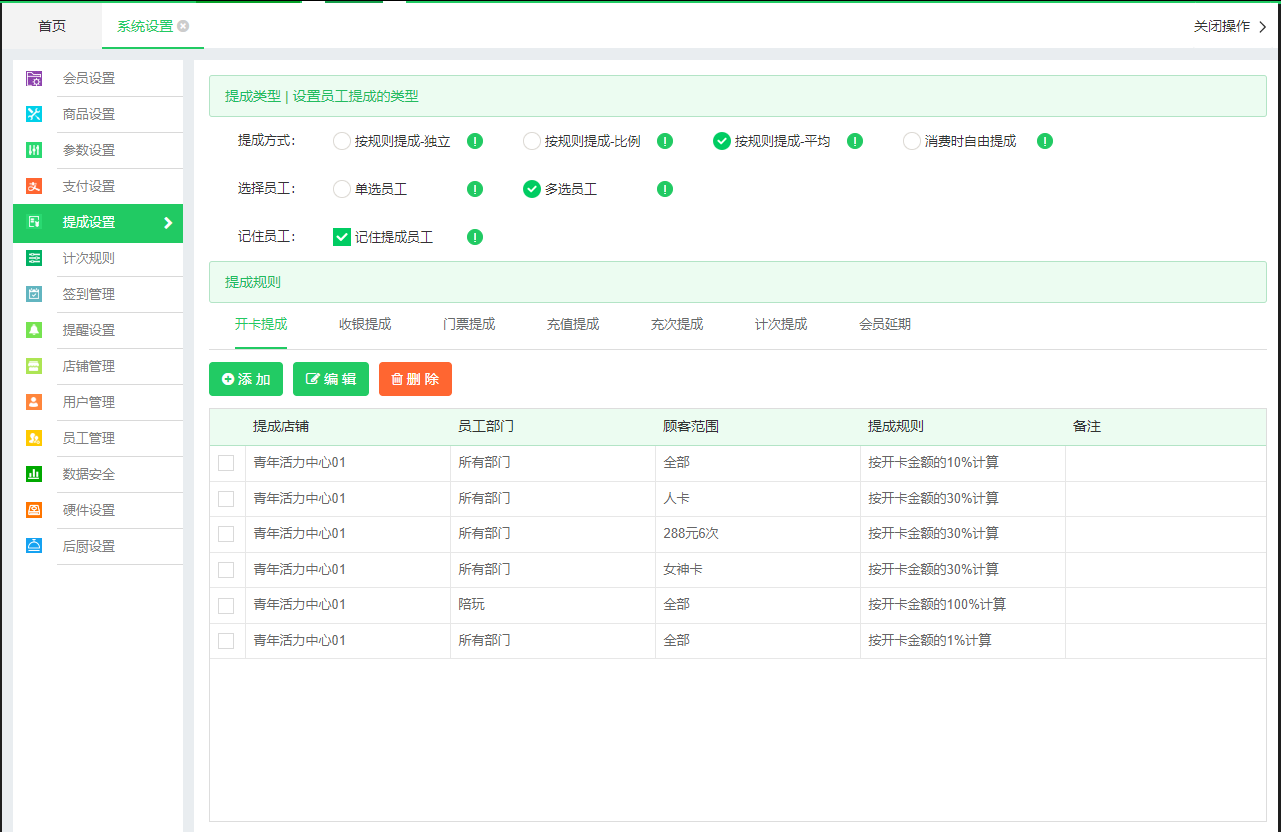The width and height of the screenshot is (1281, 832).
Task: Open the 充值提成 tab
Action: (x=573, y=324)
